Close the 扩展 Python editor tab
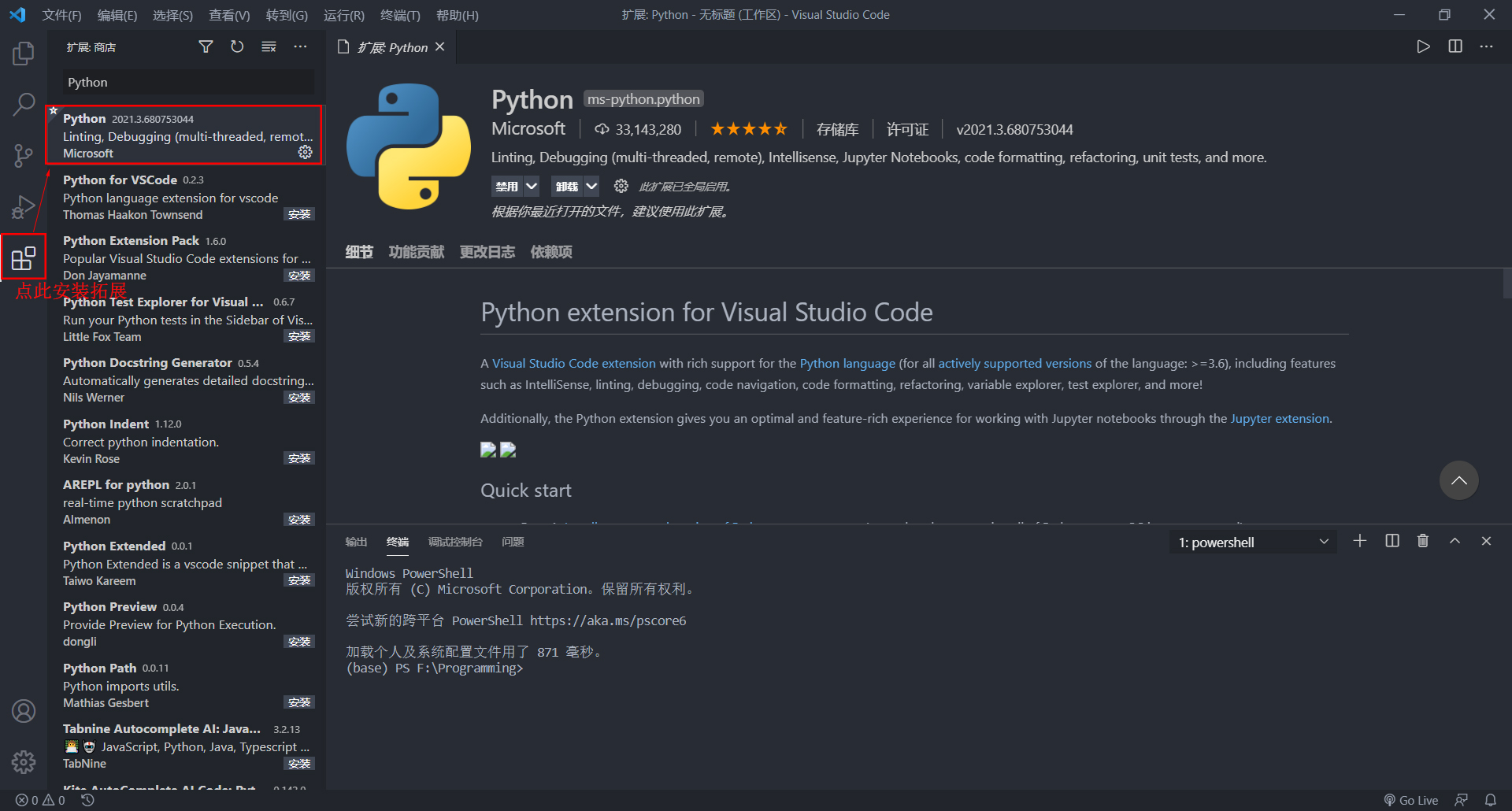This screenshot has height=811, width=1512. point(440,46)
